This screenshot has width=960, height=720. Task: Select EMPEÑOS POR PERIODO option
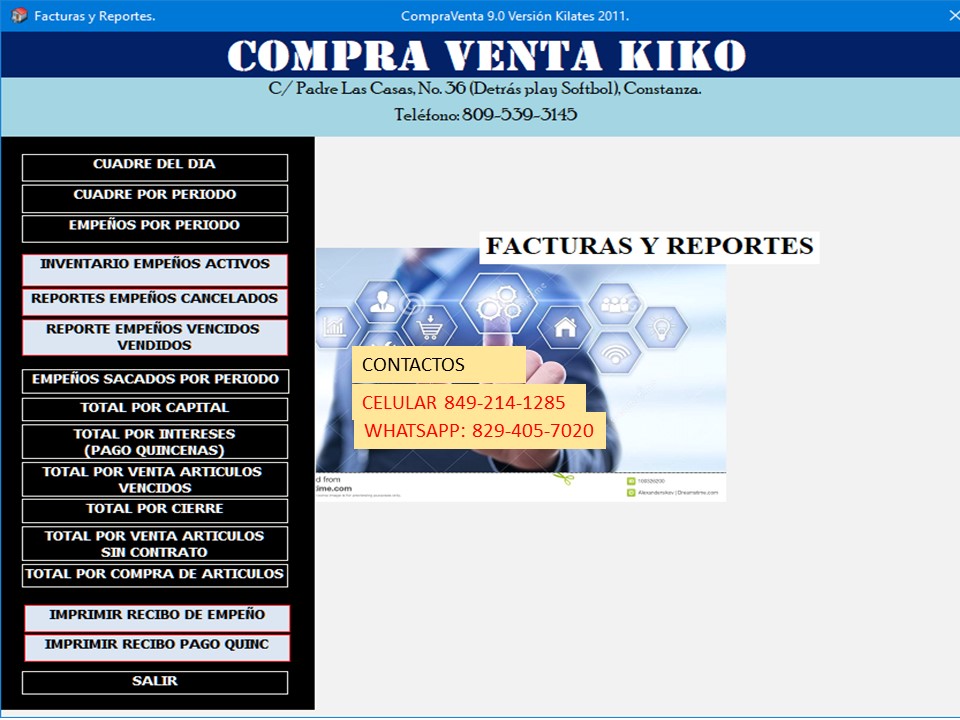click(155, 228)
